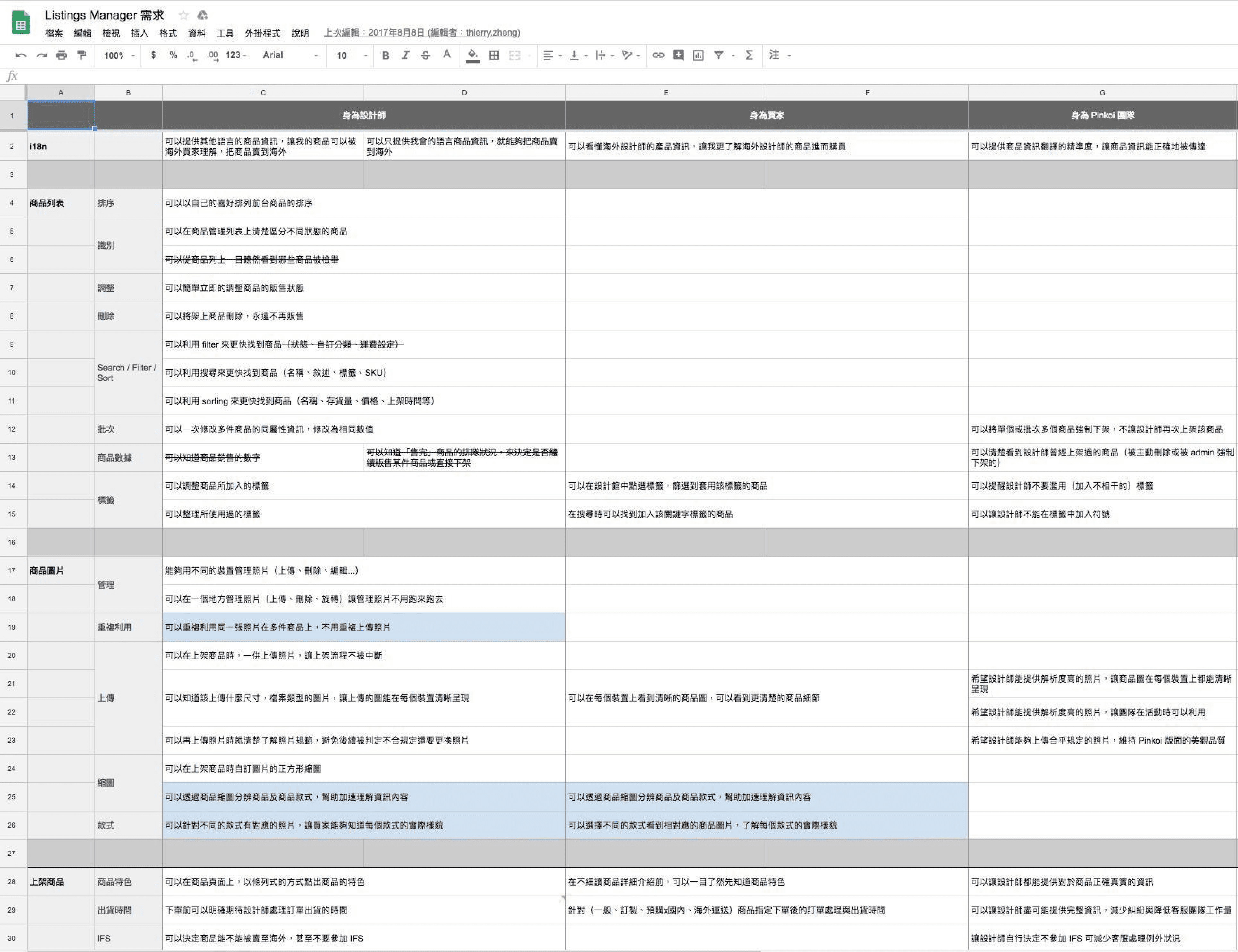The image size is (1238, 952).
Task: Star the Listings Manager document
Action: pos(183,15)
